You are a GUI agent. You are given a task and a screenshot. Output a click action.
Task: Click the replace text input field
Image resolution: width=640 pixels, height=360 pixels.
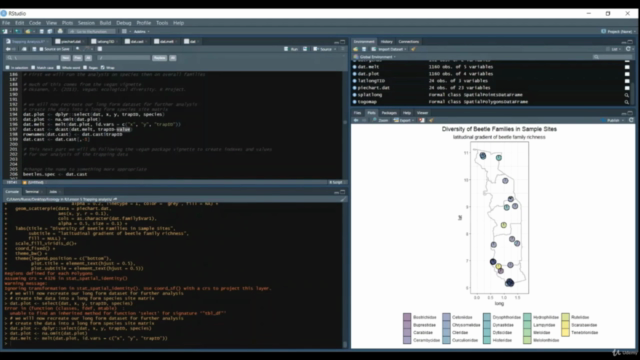pyautogui.click(x=124, y=58)
